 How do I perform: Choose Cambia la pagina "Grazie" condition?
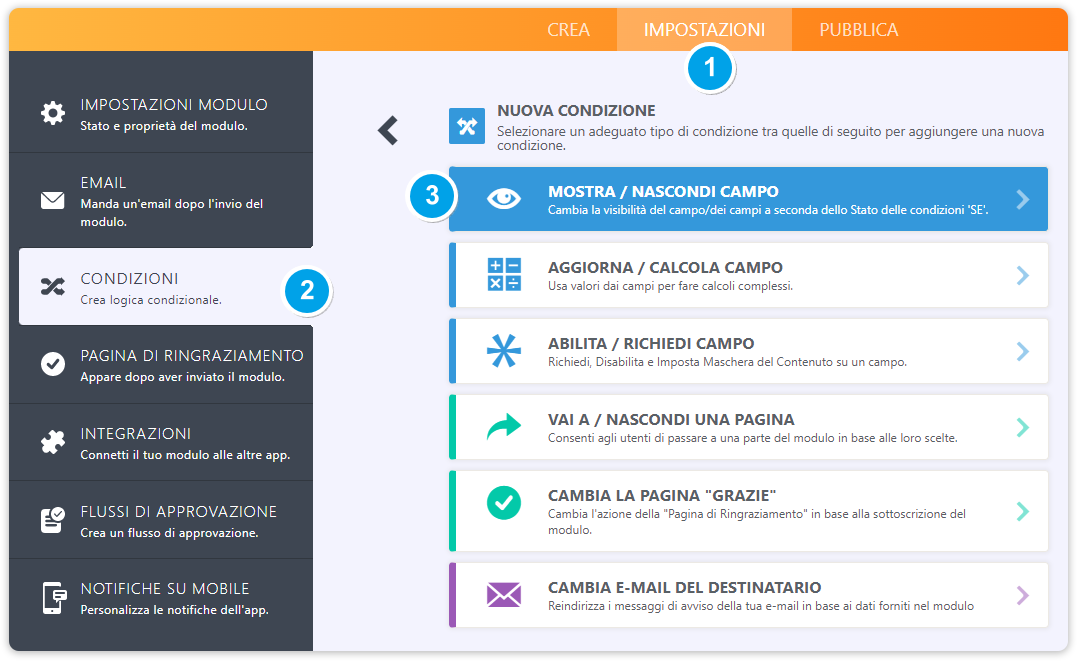[749, 511]
